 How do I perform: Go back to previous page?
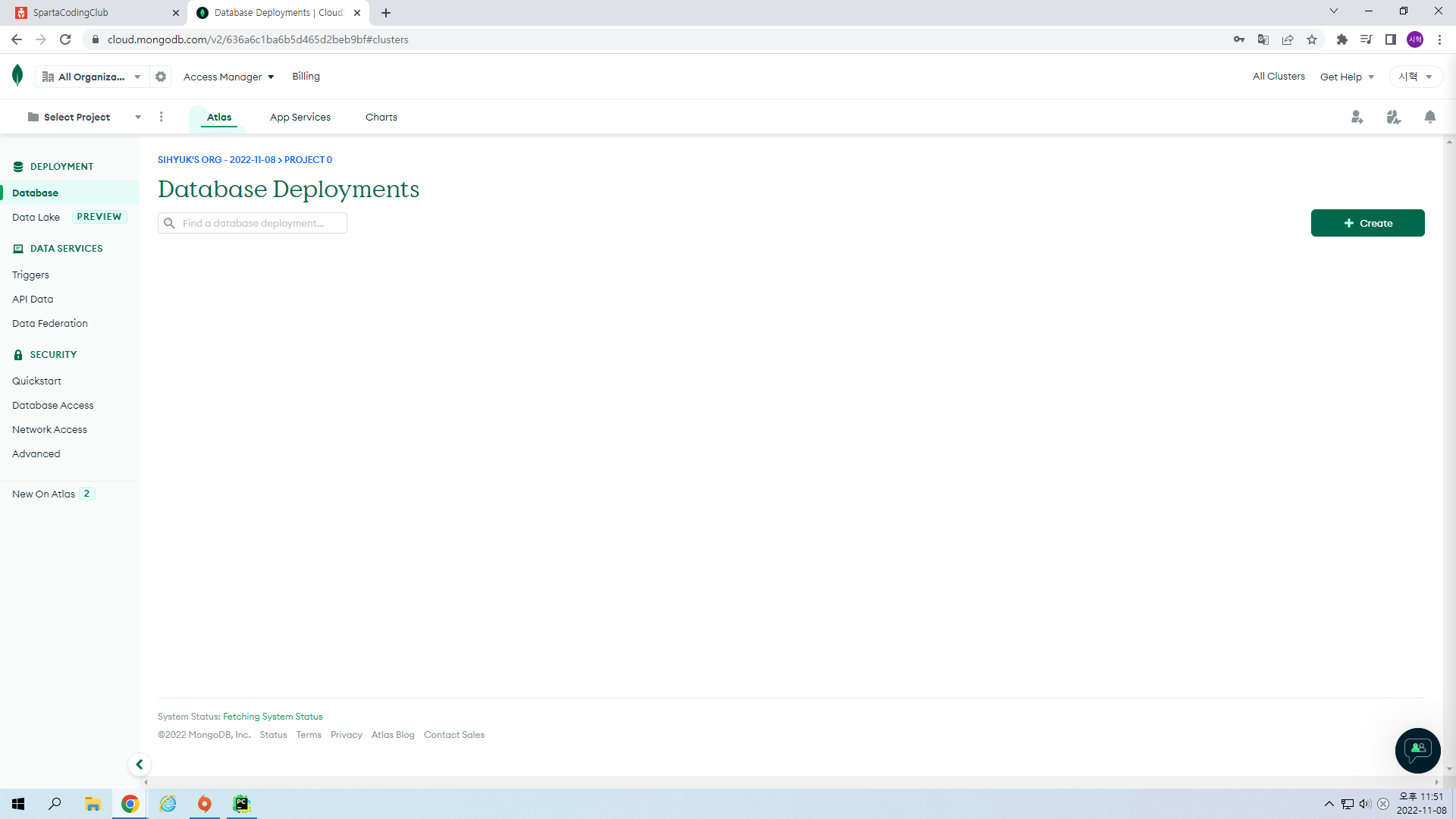point(17,39)
